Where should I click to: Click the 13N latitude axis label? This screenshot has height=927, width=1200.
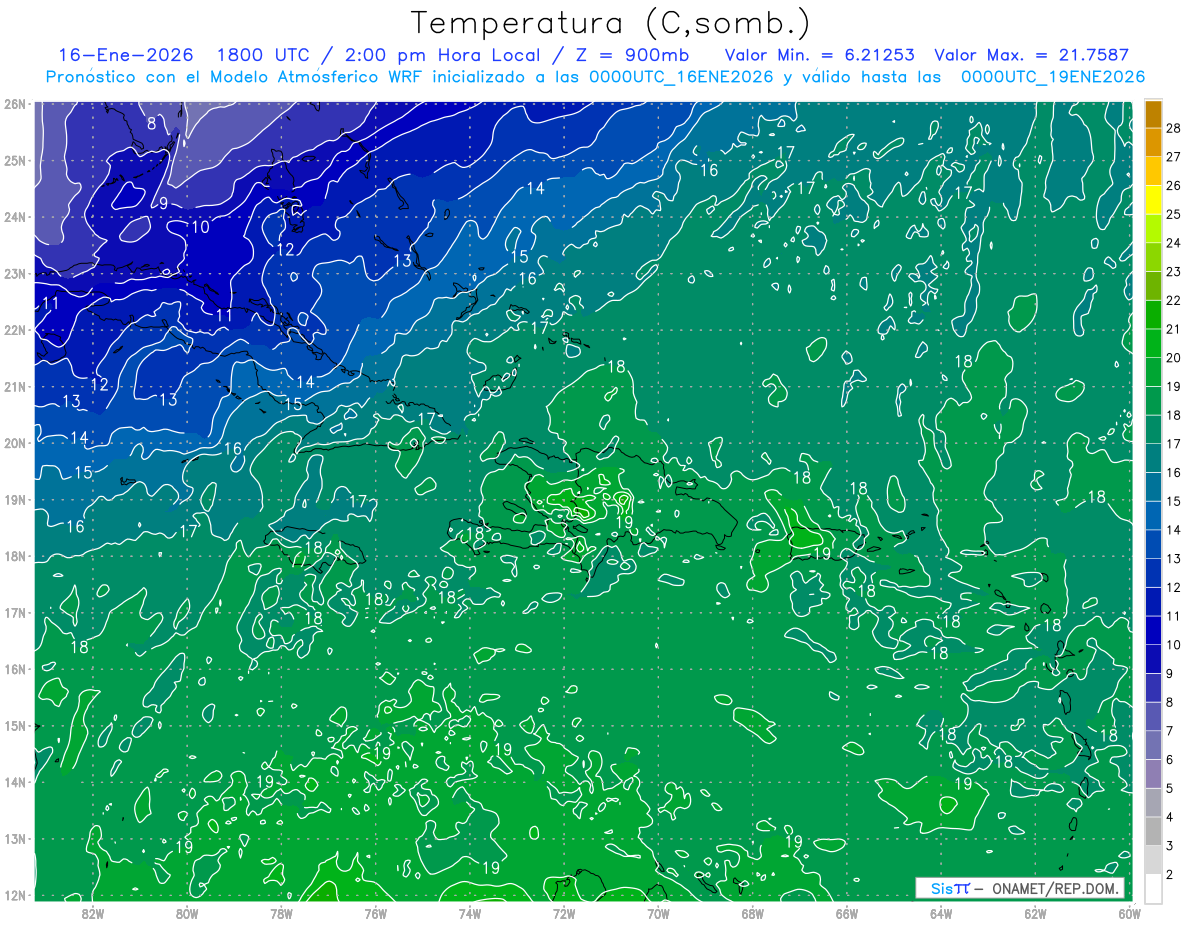(15, 839)
